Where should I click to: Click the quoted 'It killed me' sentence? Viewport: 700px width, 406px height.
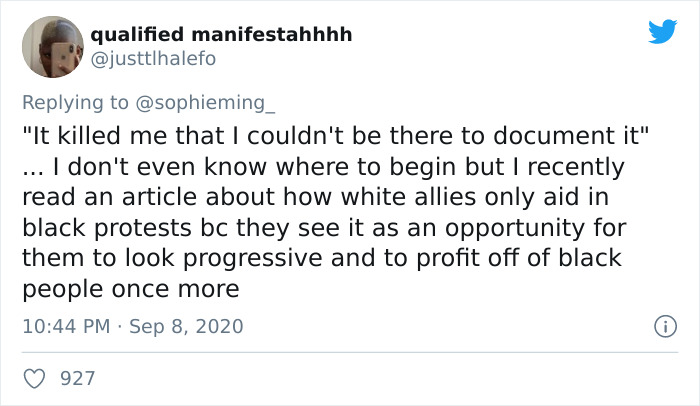coord(335,135)
